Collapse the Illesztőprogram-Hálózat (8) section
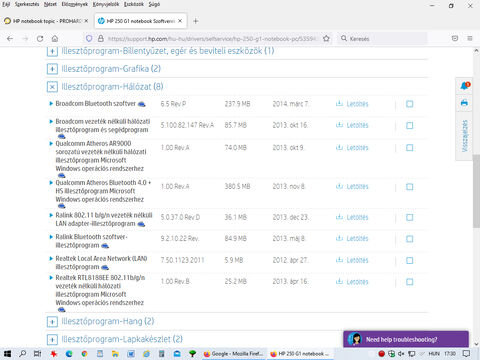Screen dimensions: 480x360 coord(52,87)
